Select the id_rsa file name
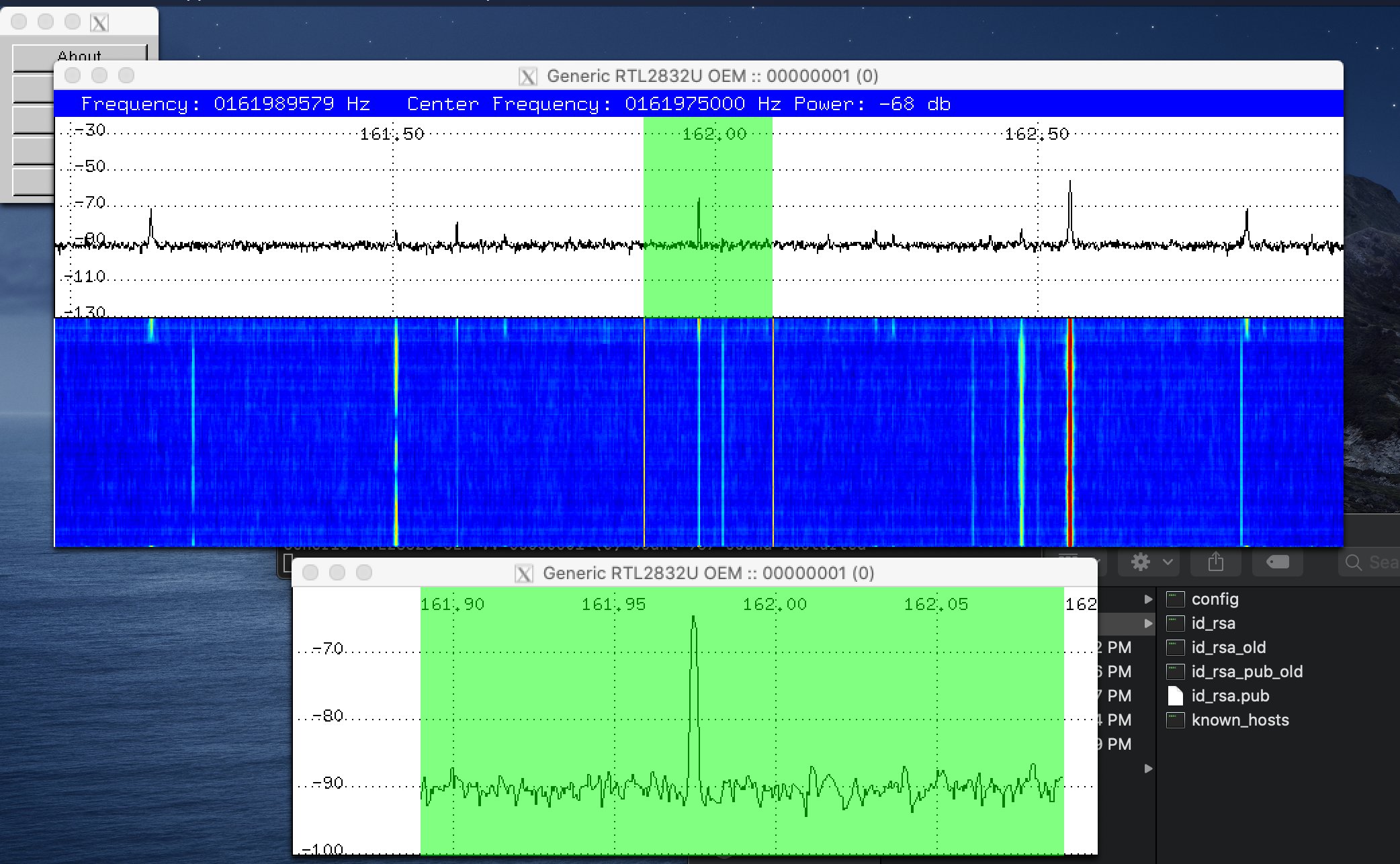 tap(1213, 623)
